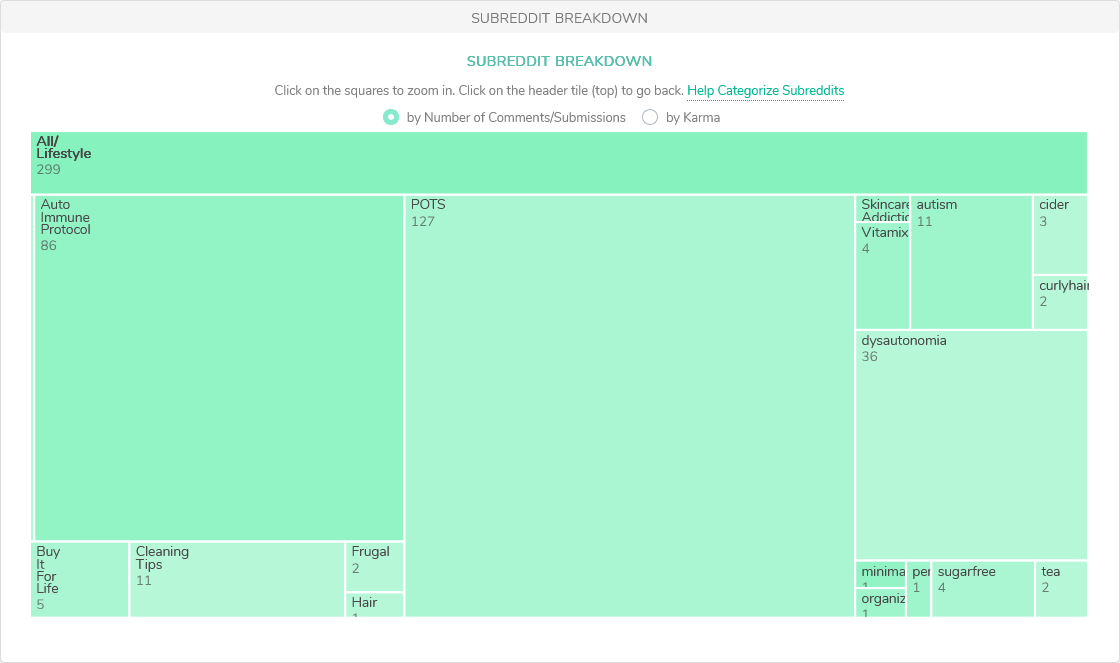
Task: Click the Hair tile
Action: pos(374,604)
